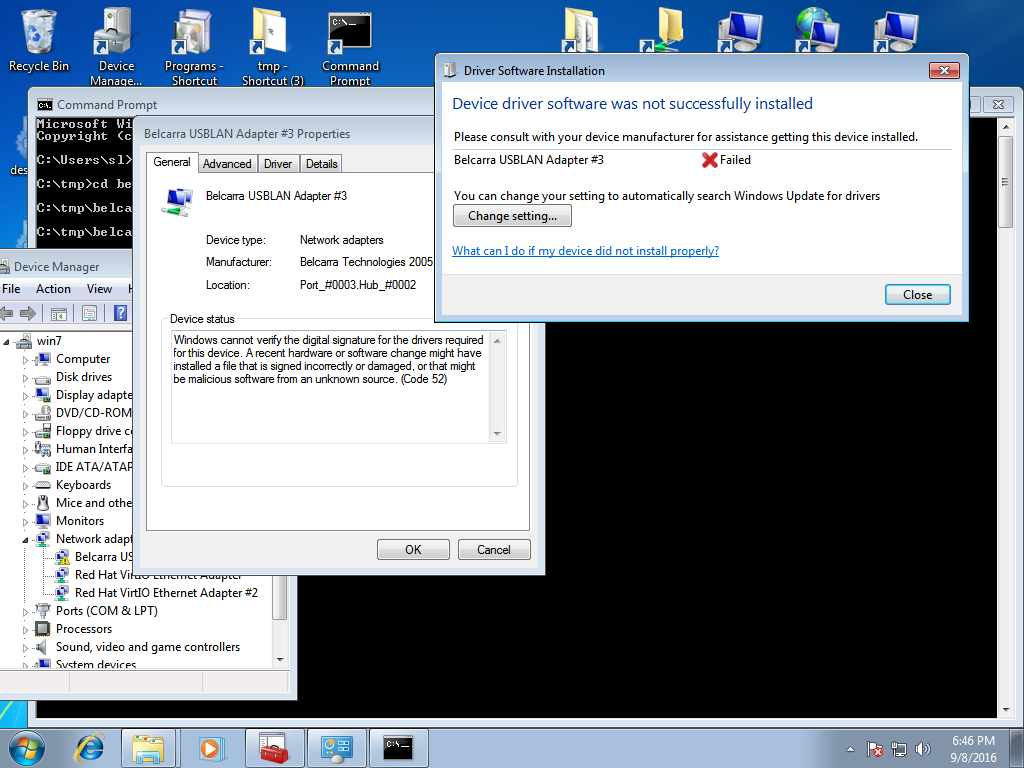The height and width of the screenshot is (768, 1024).
Task: Expand the Ports (COM & LPT) node
Action: tap(25, 612)
